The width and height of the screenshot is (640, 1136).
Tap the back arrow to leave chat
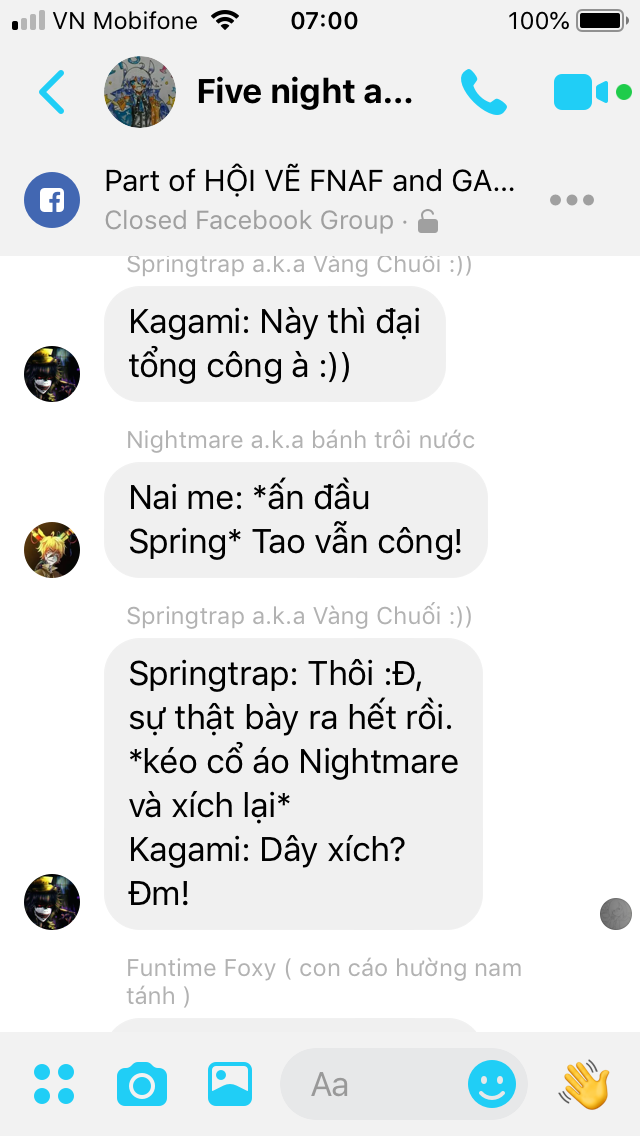pos(51,92)
